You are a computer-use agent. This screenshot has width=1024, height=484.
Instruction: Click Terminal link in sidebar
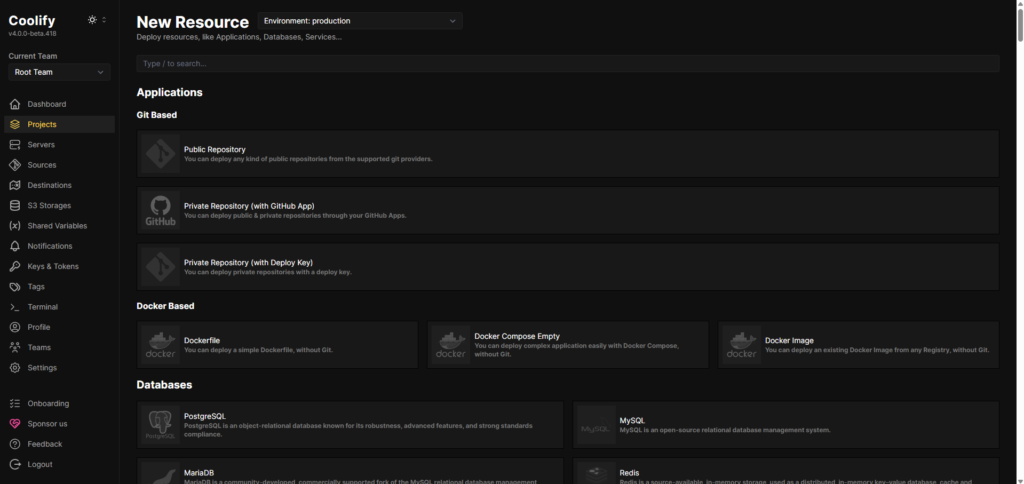(59, 306)
